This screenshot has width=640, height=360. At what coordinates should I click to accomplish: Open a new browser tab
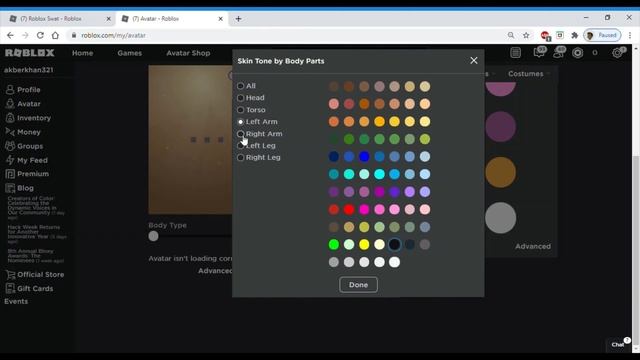(x=238, y=19)
